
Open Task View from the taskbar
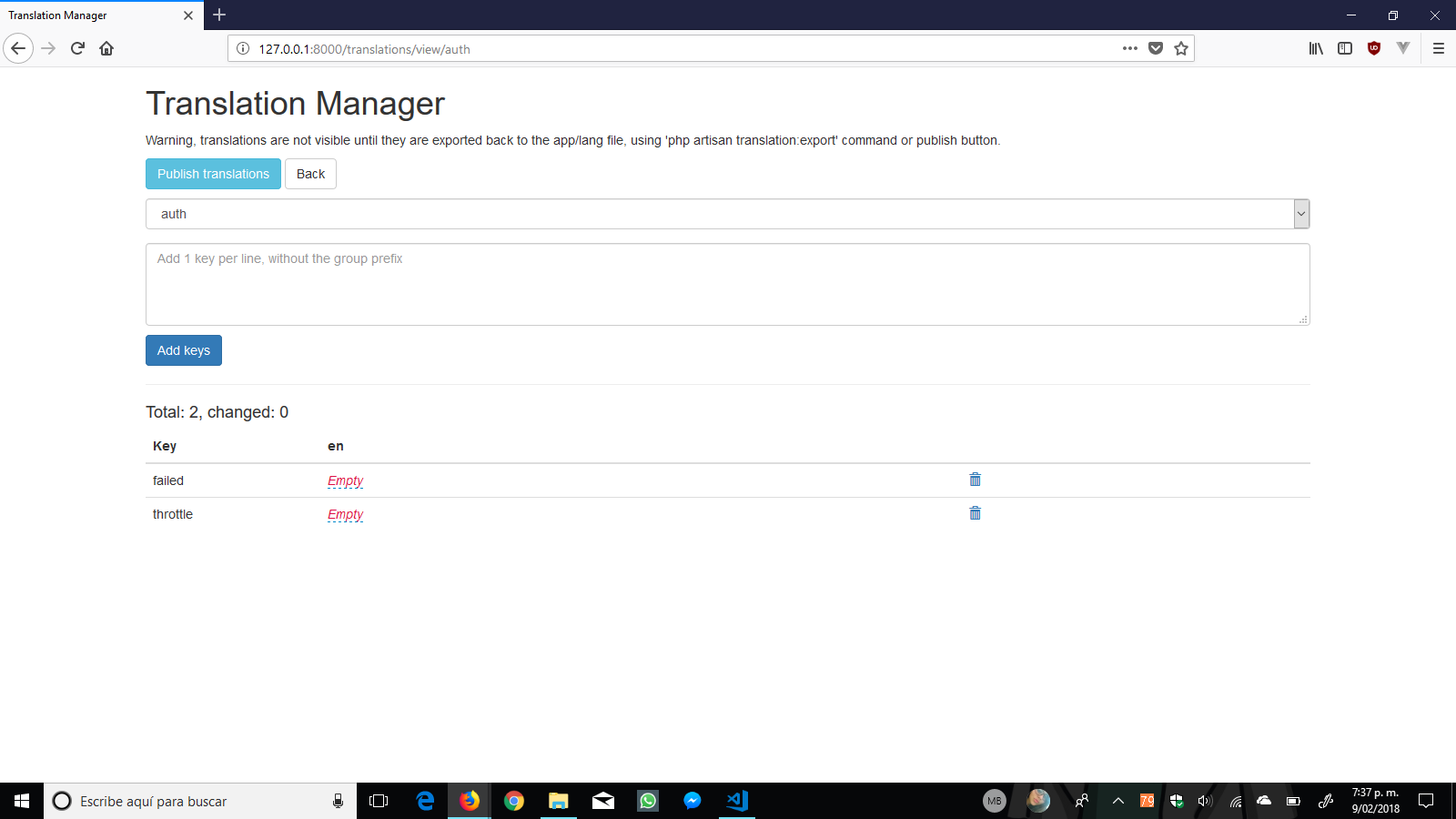[x=379, y=801]
